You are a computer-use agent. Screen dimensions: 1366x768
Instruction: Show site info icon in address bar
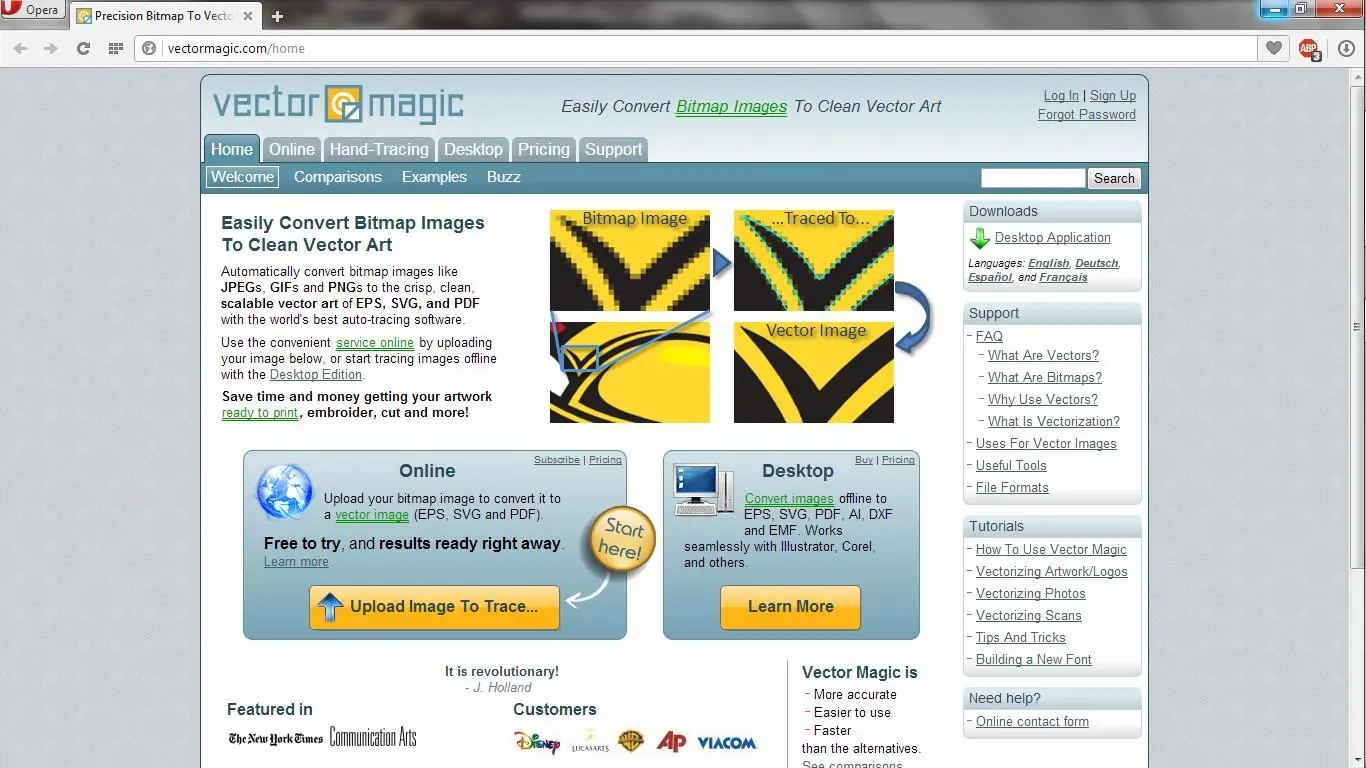pos(149,48)
